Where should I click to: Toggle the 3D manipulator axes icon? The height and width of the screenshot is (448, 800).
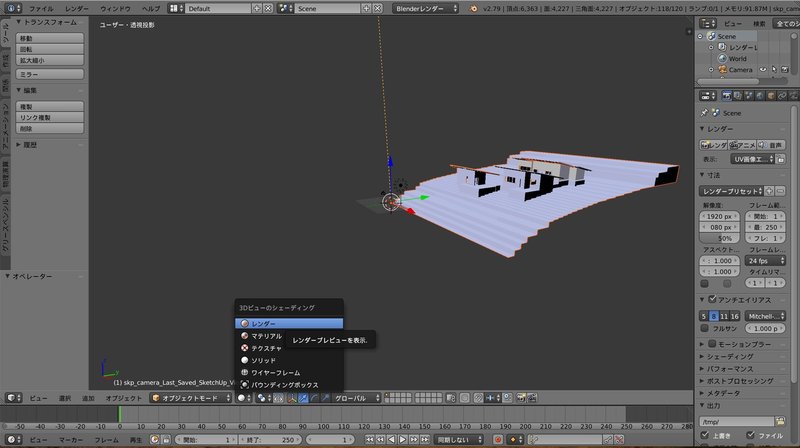292,398
